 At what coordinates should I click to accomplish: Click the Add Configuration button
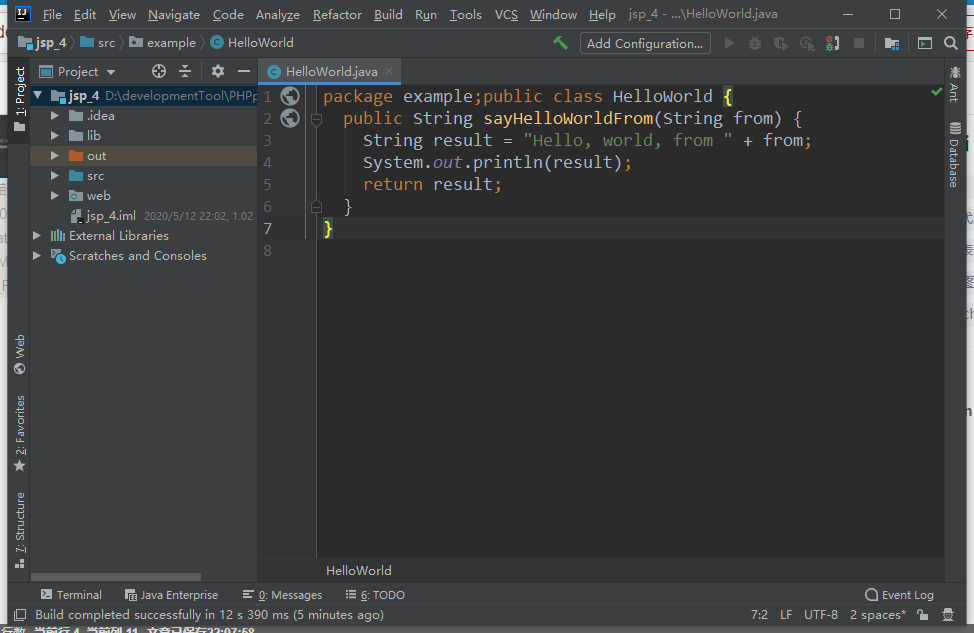(x=645, y=43)
